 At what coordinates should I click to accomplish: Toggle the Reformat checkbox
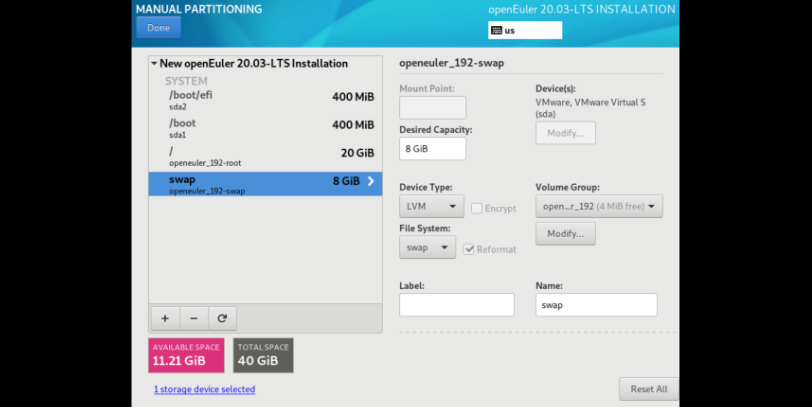coord(469,249)
